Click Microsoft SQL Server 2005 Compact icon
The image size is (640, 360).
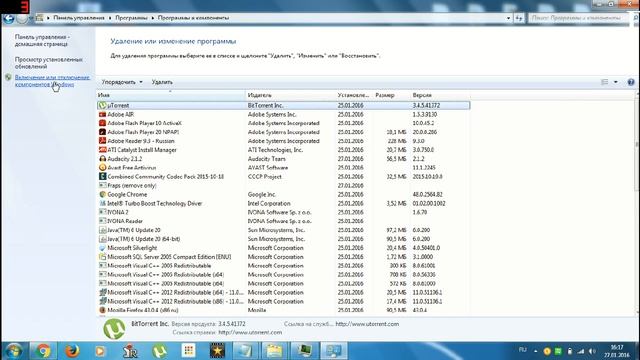pos(102,257)
